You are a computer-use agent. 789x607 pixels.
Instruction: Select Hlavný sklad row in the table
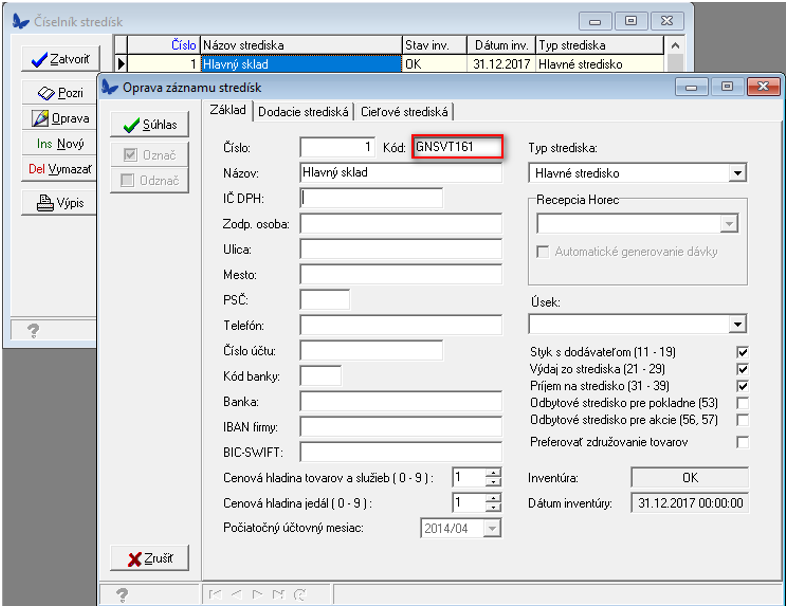tap(300, 64)
